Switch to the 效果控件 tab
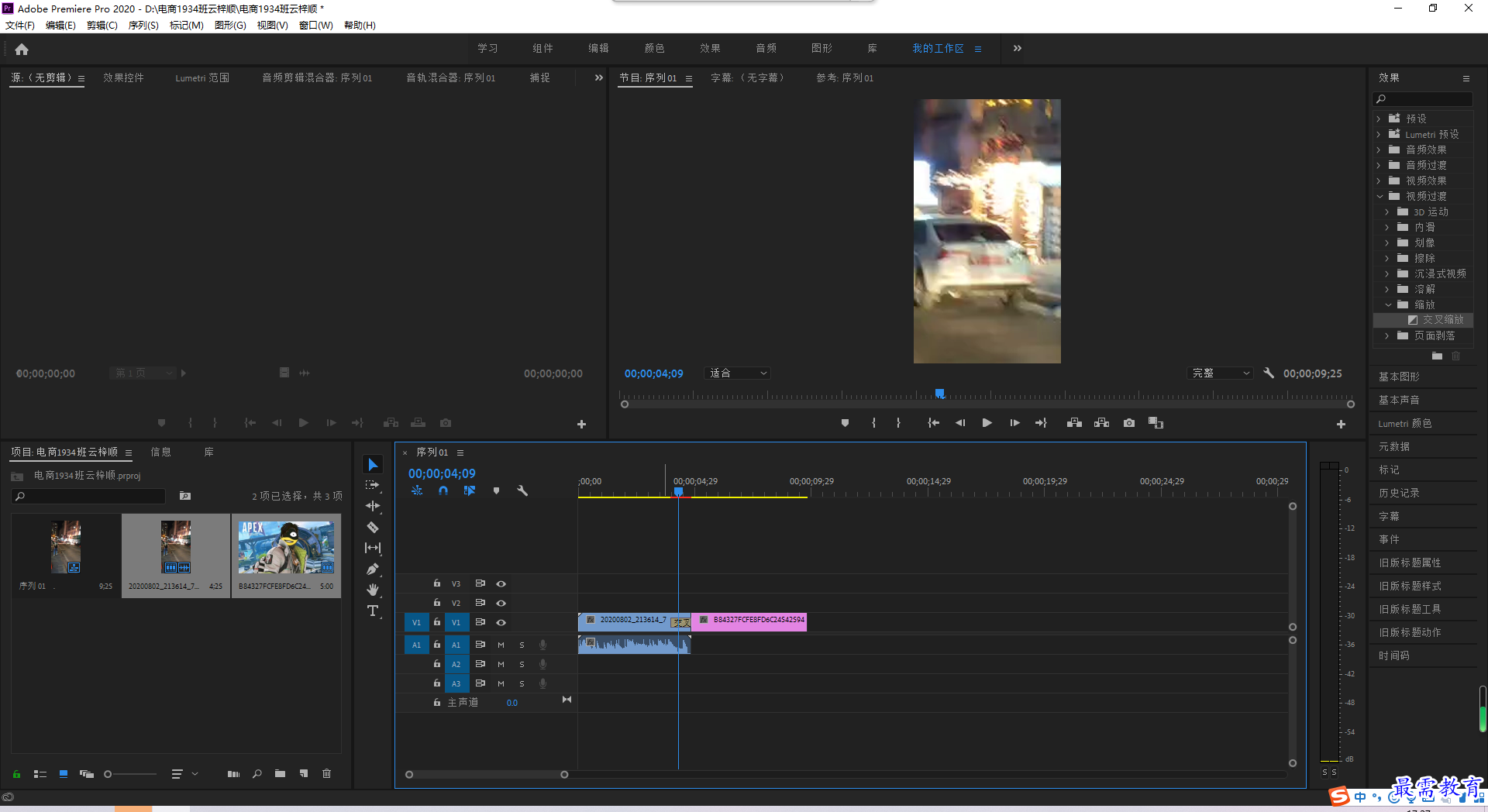This screenshot has width=1488, height=812. 123,77
